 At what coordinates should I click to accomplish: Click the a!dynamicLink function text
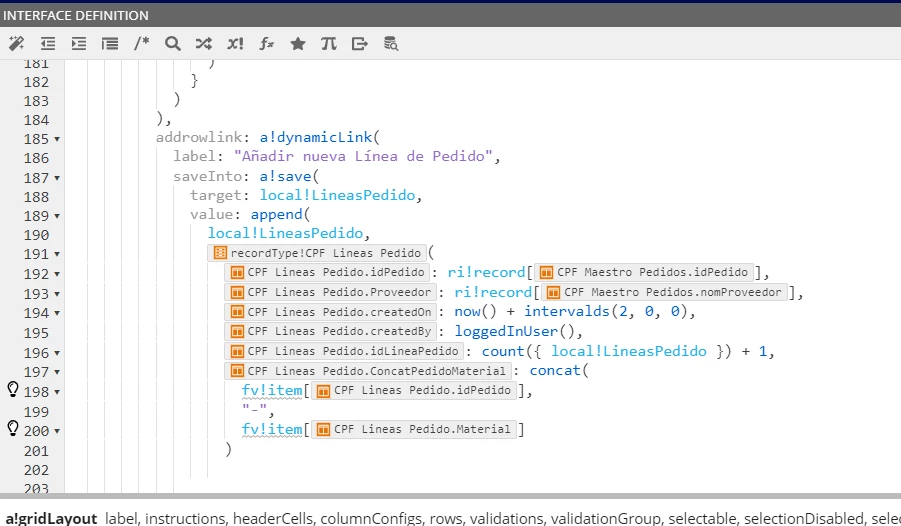point(316,137)
